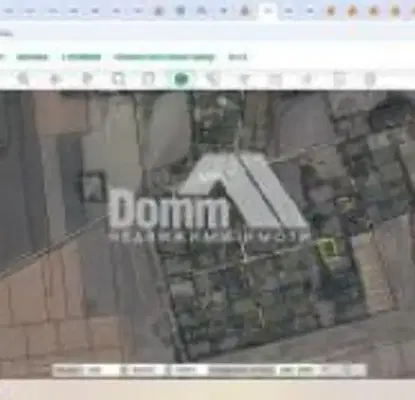Click the second icon in the toolbar row
This screenshot has width=415, height=400.
54,79
